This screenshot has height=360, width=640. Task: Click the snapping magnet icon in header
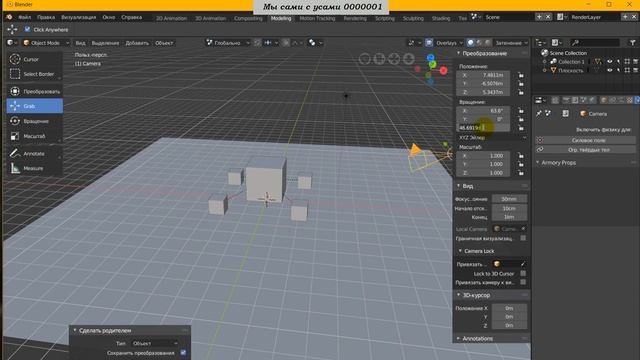pos(257,42)
